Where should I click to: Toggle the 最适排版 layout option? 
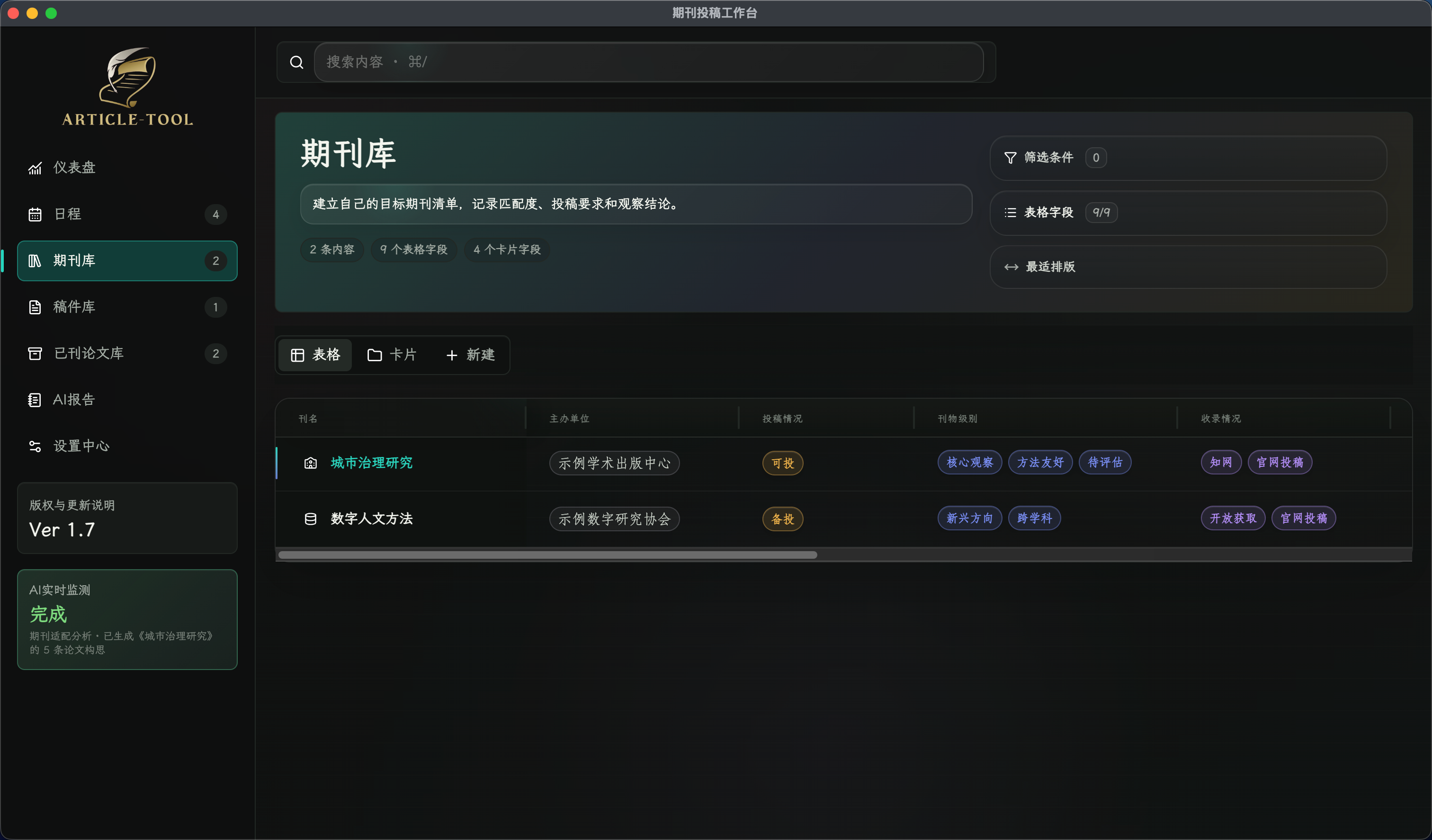click(1188, 267)
